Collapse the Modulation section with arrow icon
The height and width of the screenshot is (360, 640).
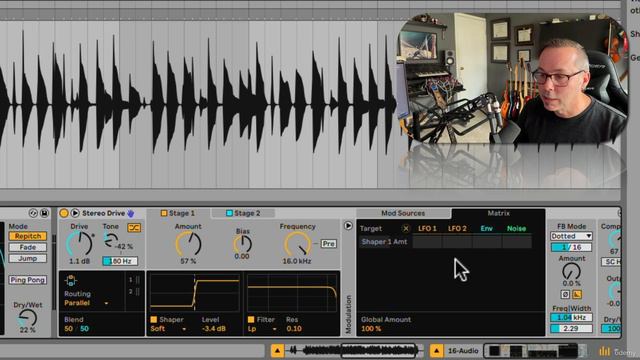coord(348,225)
